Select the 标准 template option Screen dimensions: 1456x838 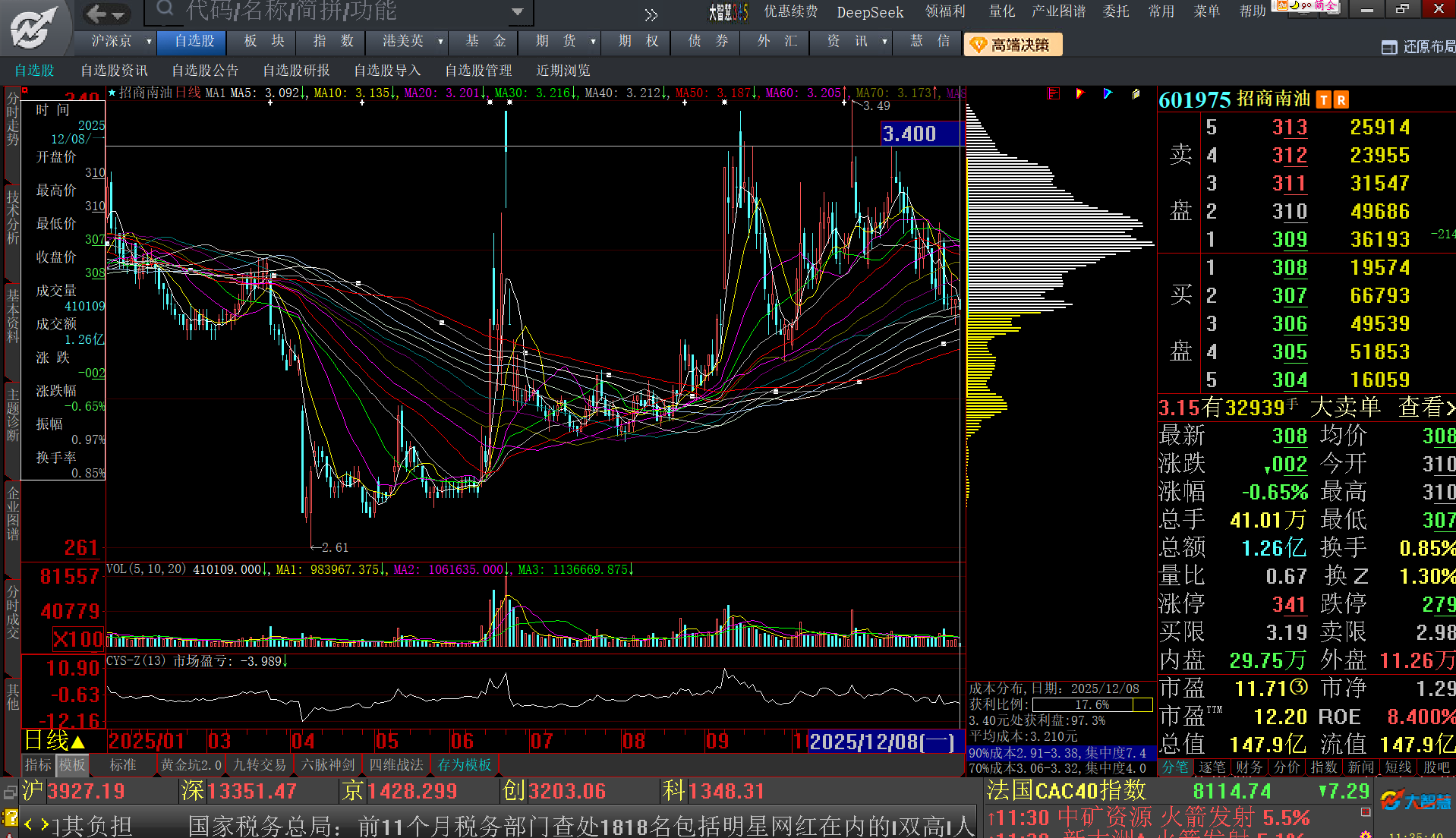[123, 765]
